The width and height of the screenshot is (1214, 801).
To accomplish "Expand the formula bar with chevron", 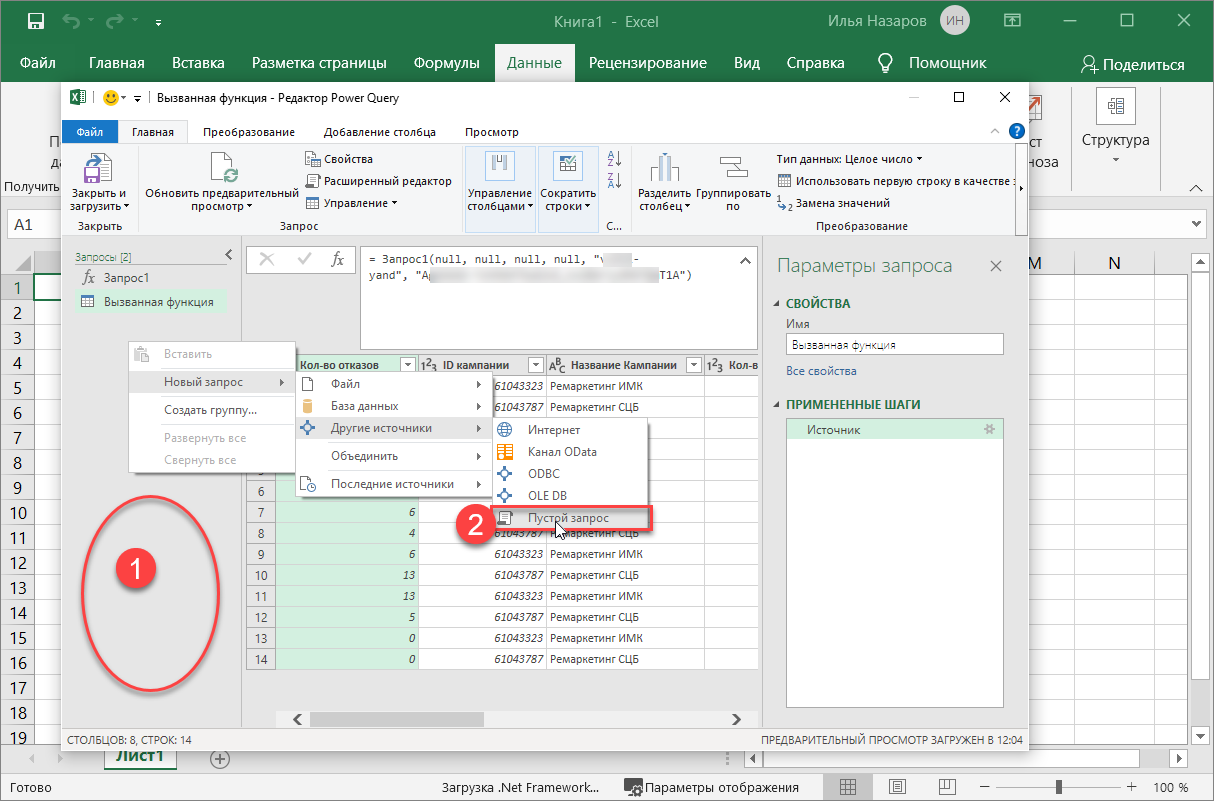I will (x=744, y=261).
